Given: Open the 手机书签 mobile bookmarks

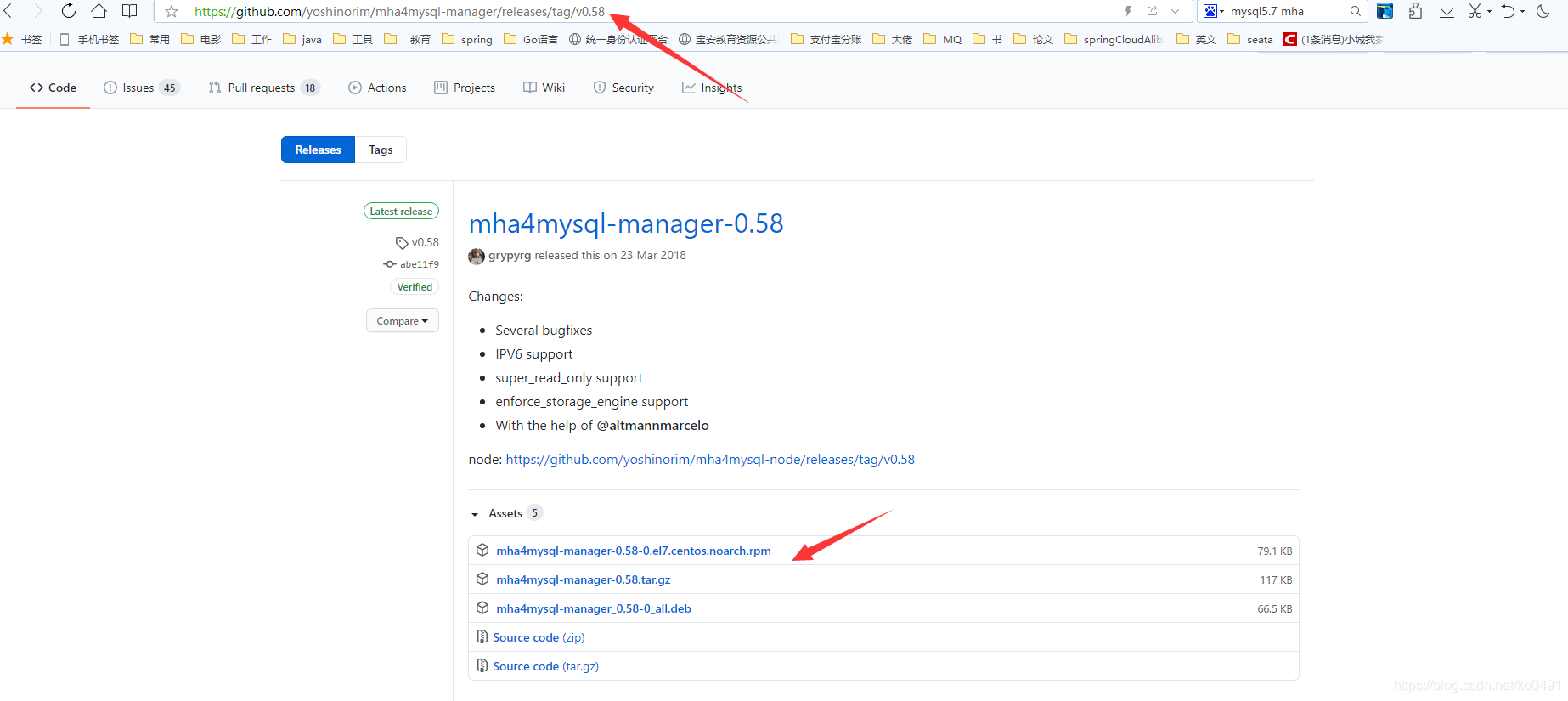Looking at the screenshot, I should pyautogui.click(x=89, y=39).
